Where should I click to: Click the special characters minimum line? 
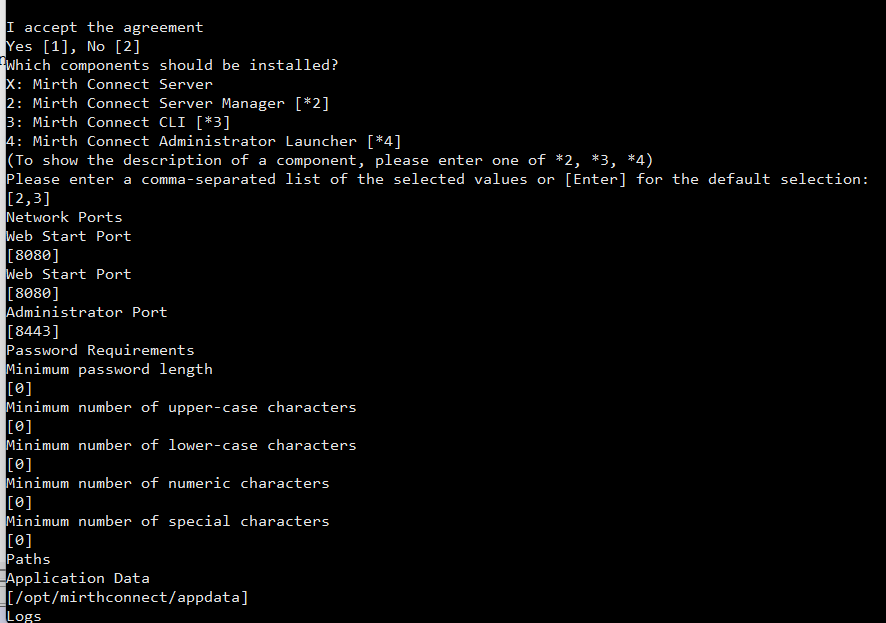point(167,521)
